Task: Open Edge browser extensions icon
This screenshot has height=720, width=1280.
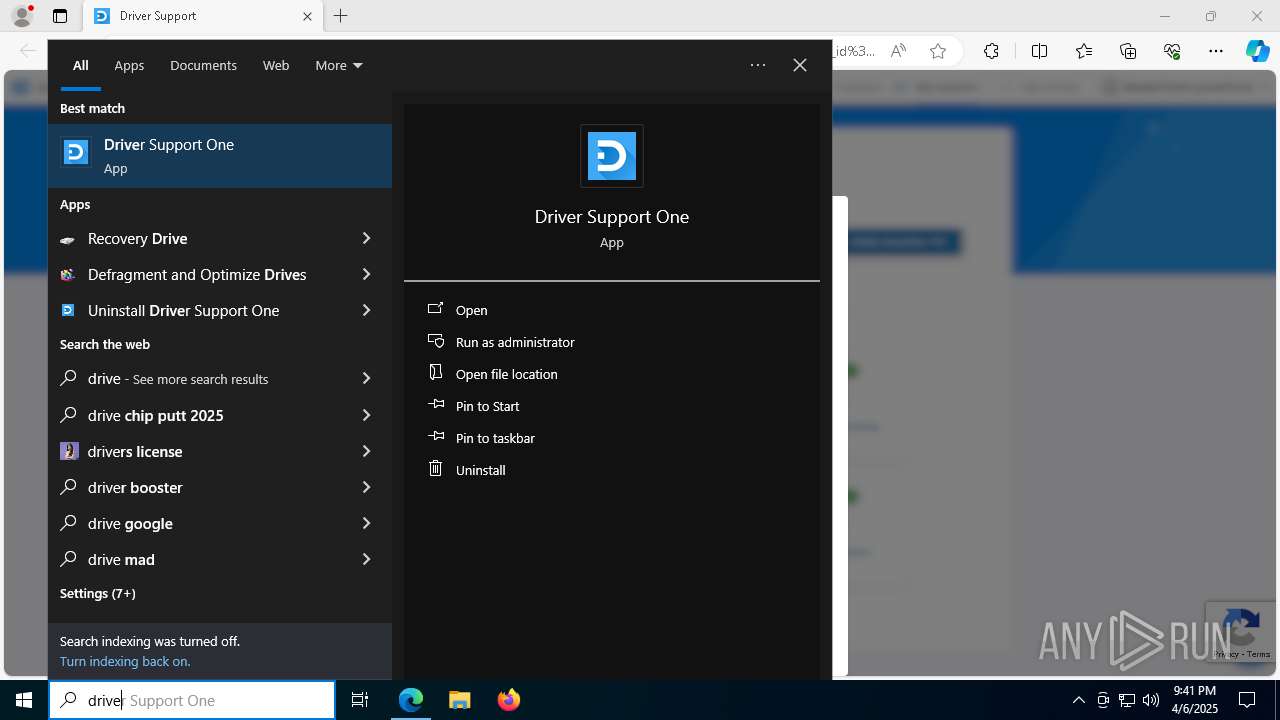Action: pos(991,51)
